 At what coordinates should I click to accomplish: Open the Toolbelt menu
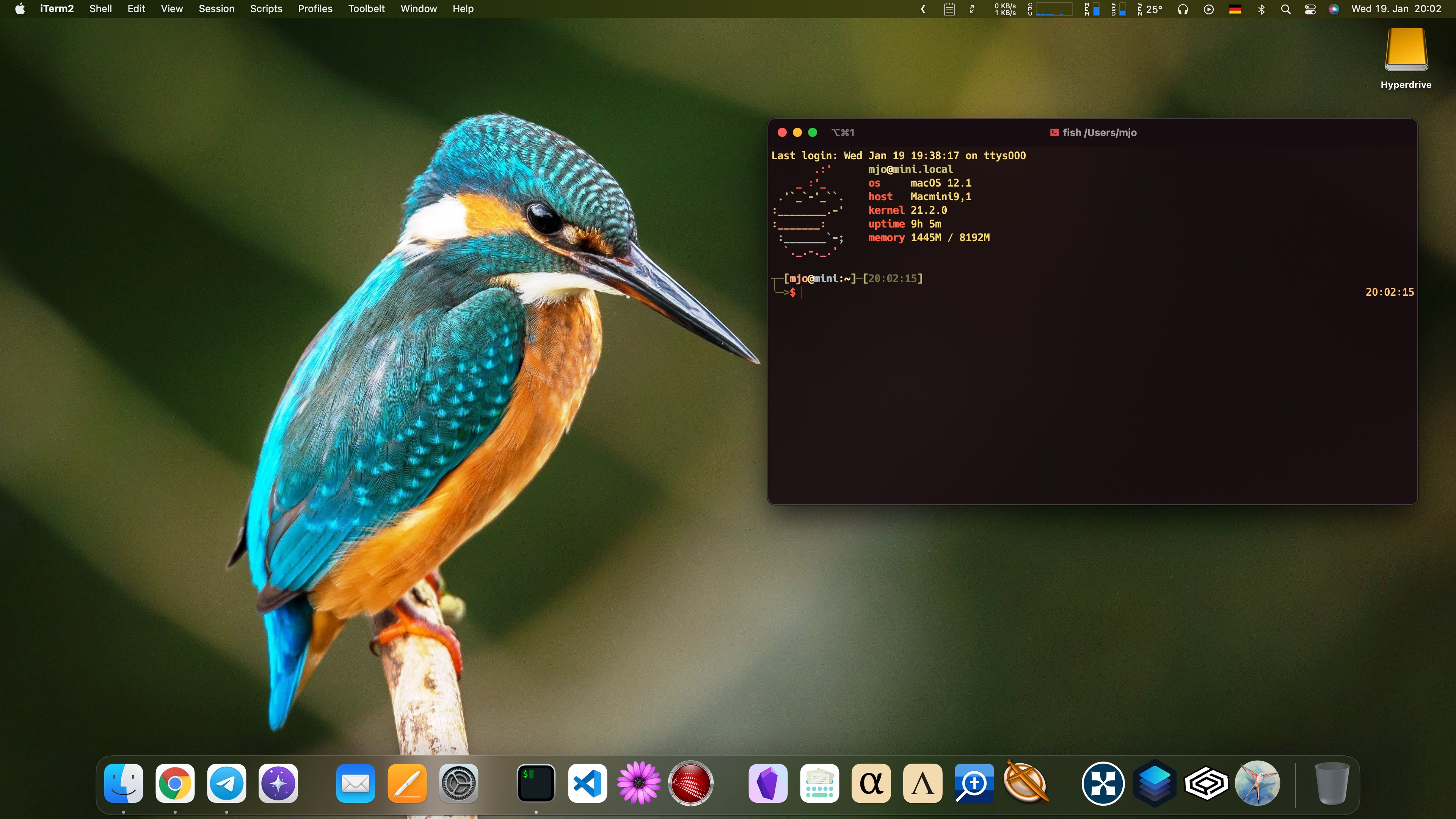tap(366, 9)
